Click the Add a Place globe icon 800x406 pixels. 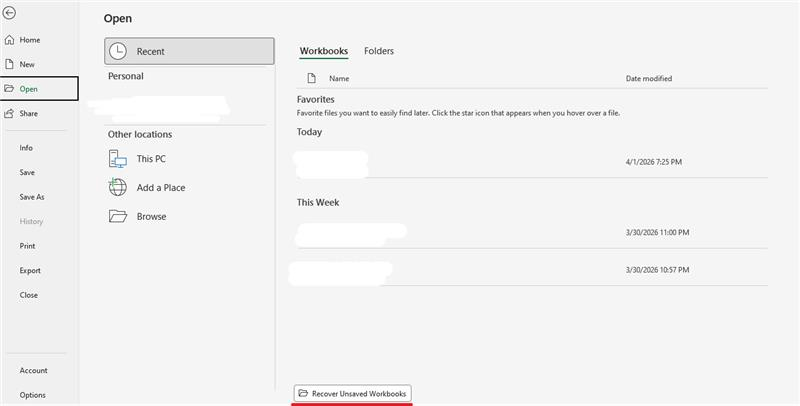(x=117, y=187)
